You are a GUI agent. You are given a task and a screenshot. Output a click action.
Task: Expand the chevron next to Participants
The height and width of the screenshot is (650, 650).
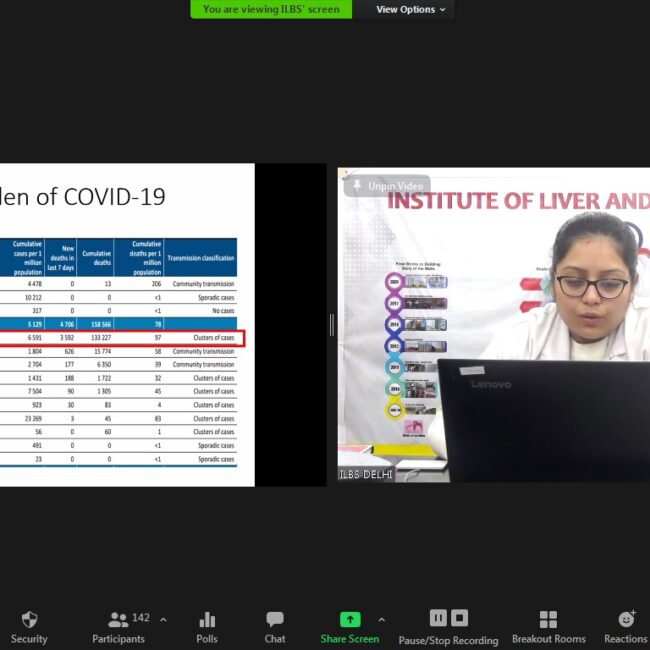[x=163, y=619]
